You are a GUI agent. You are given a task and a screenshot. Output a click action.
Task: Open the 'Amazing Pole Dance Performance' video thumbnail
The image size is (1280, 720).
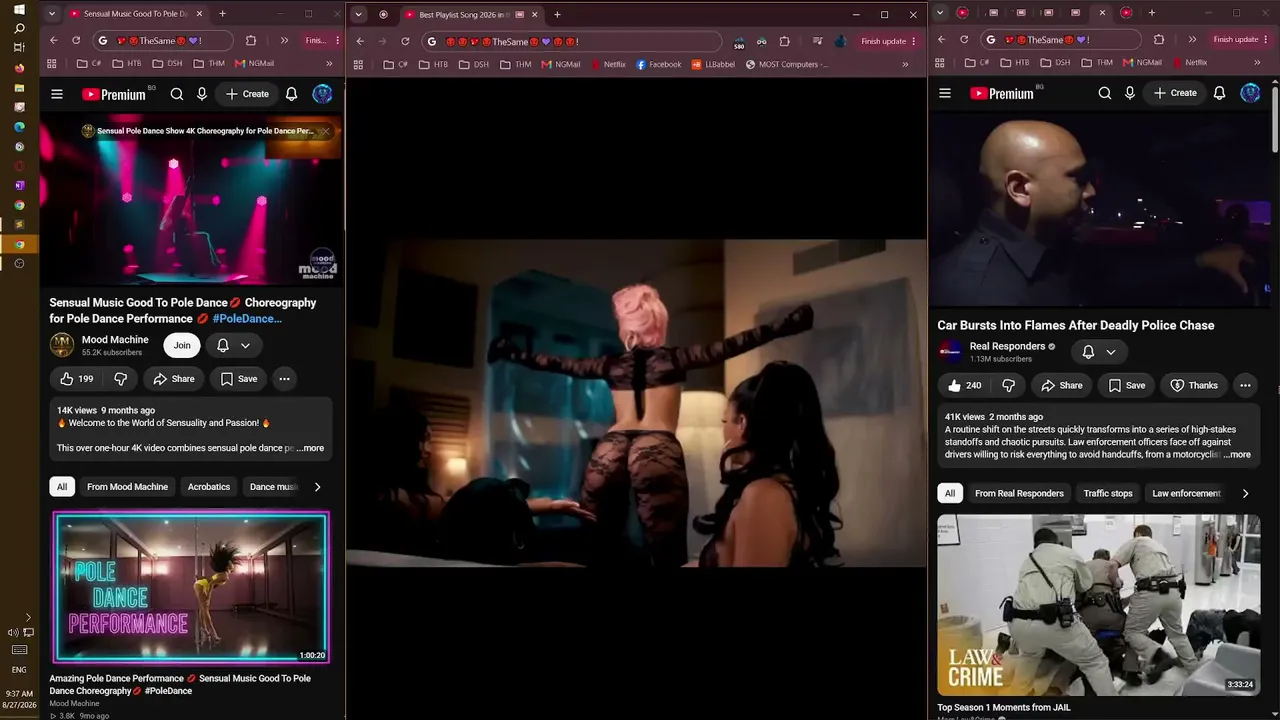tap(191, 587)
